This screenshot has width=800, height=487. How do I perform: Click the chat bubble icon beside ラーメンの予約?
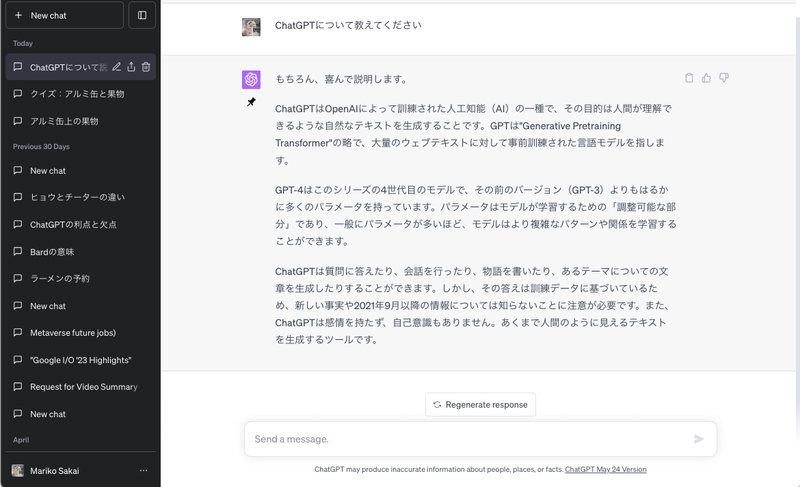18,278
